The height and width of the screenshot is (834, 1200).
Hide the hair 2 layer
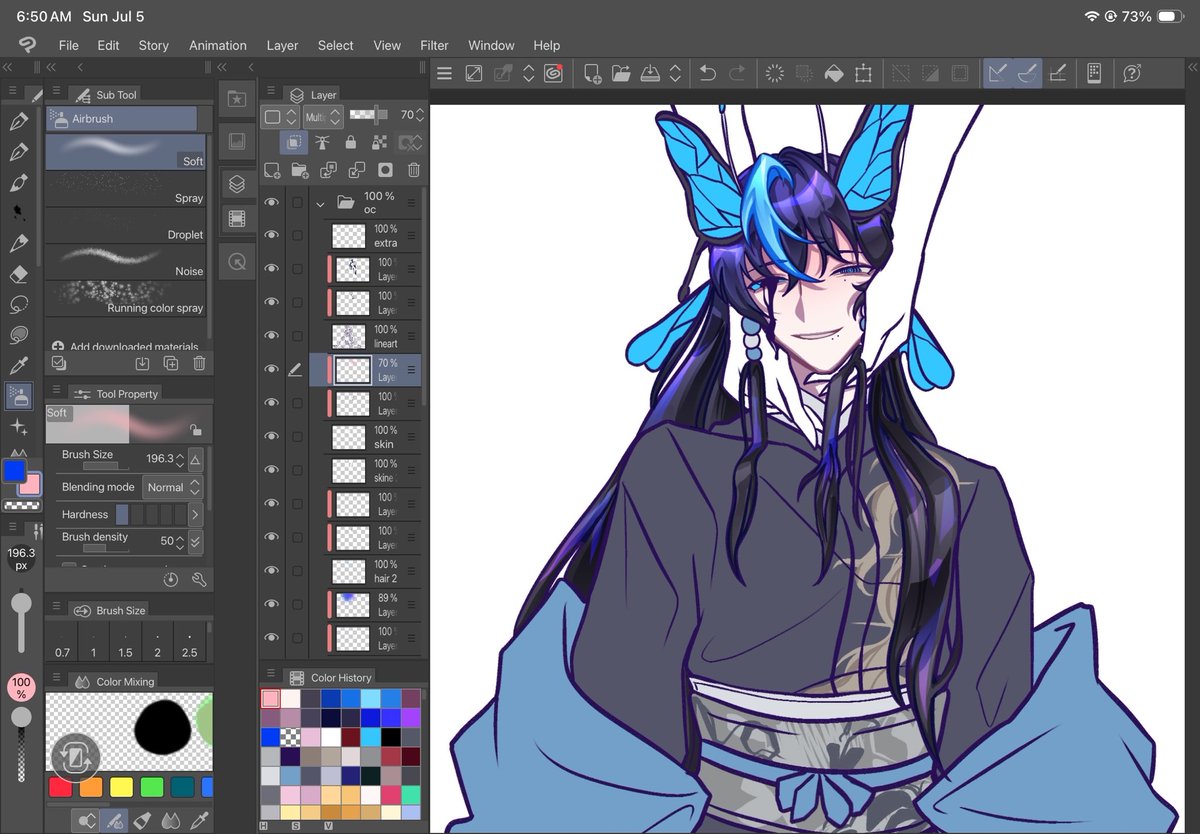point(271,570)
